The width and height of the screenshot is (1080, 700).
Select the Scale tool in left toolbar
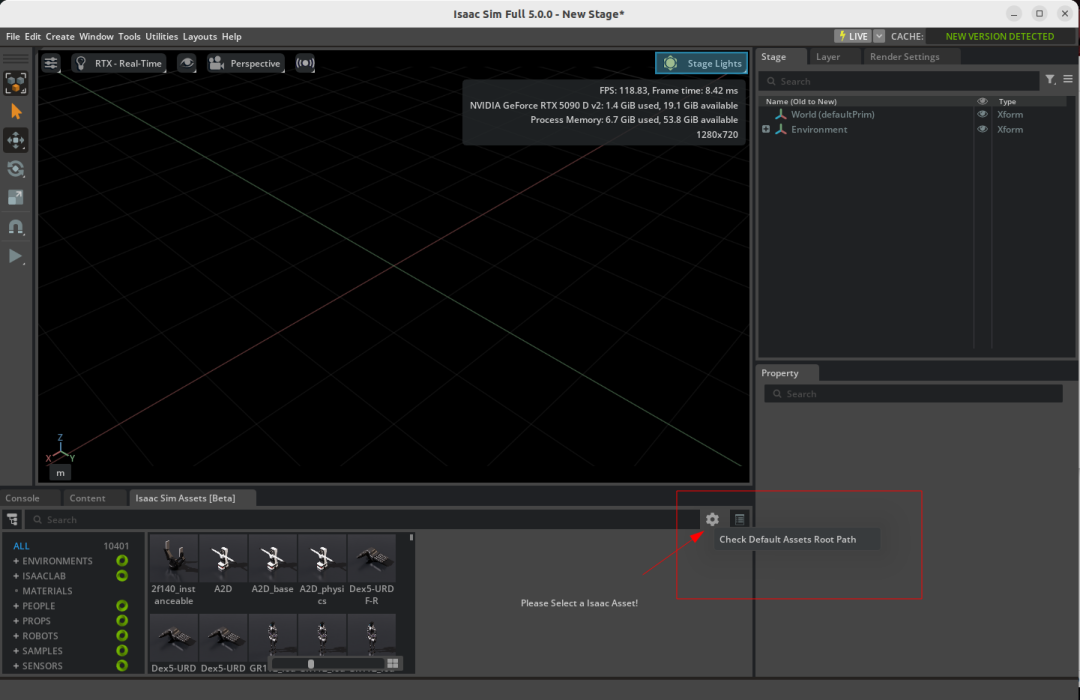coord(16,198)
